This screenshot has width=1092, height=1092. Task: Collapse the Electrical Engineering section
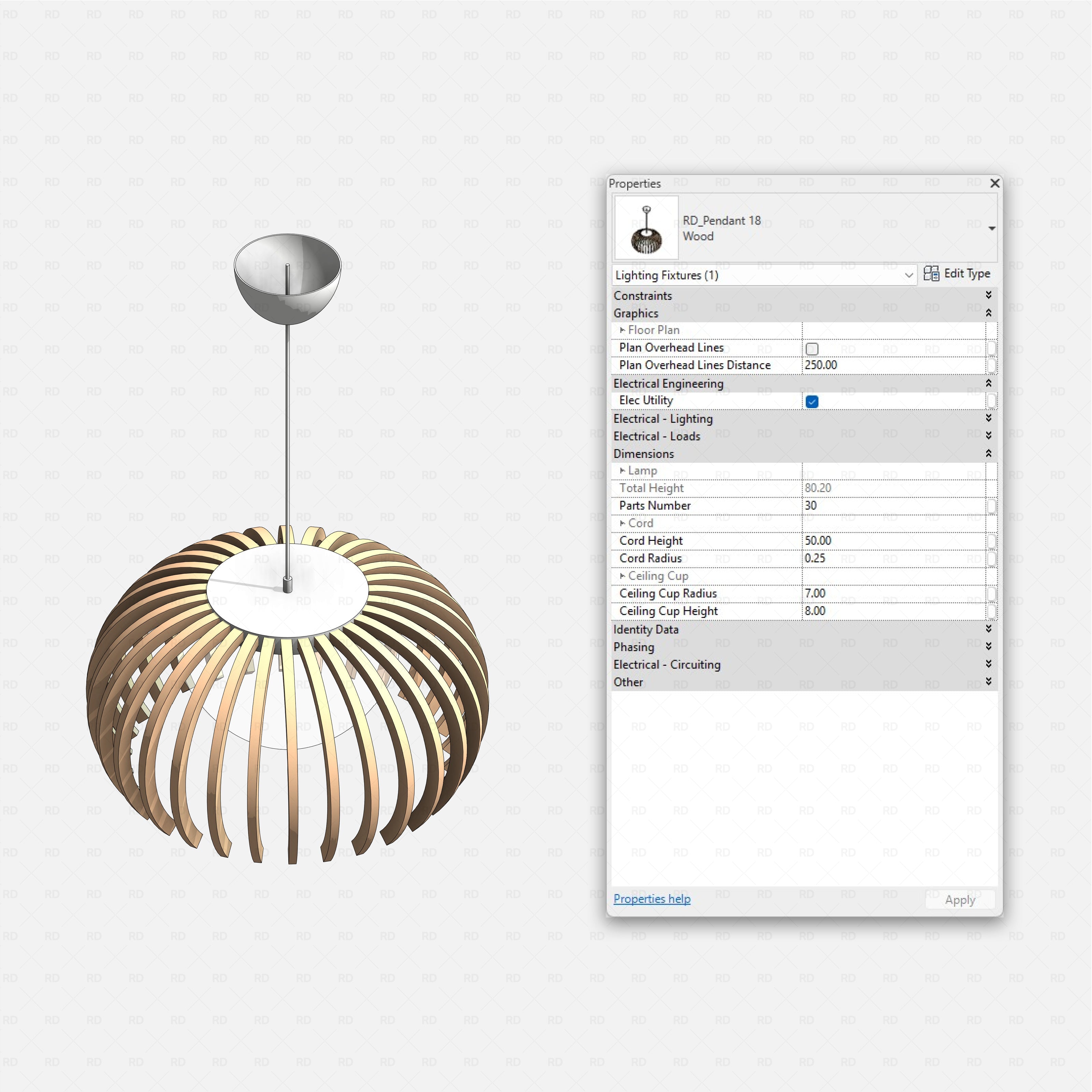tap(989, 383)
